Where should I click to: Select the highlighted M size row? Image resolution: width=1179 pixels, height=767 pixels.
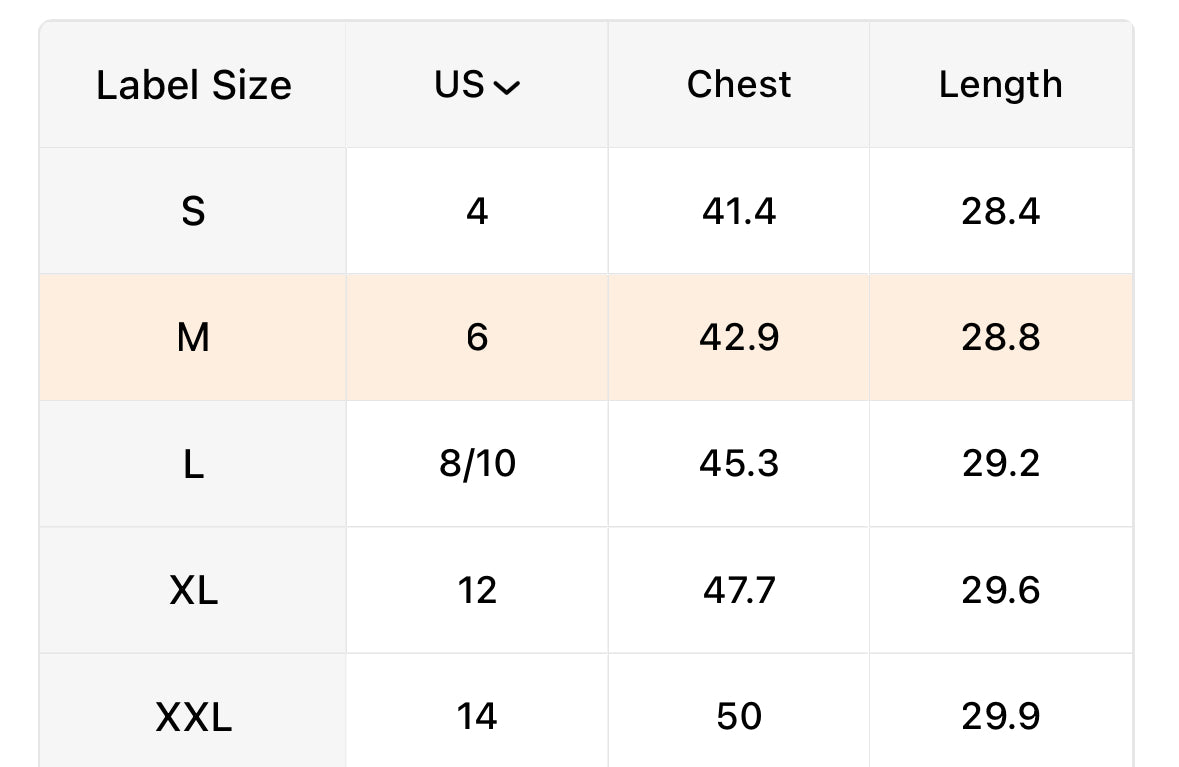pos(586,337)
